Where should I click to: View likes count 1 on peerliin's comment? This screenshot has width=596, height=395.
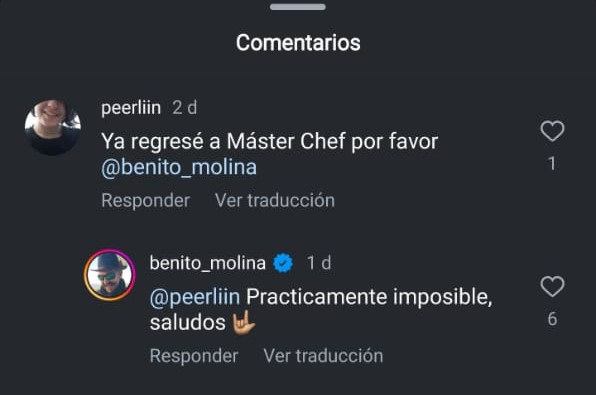point(552,164)
